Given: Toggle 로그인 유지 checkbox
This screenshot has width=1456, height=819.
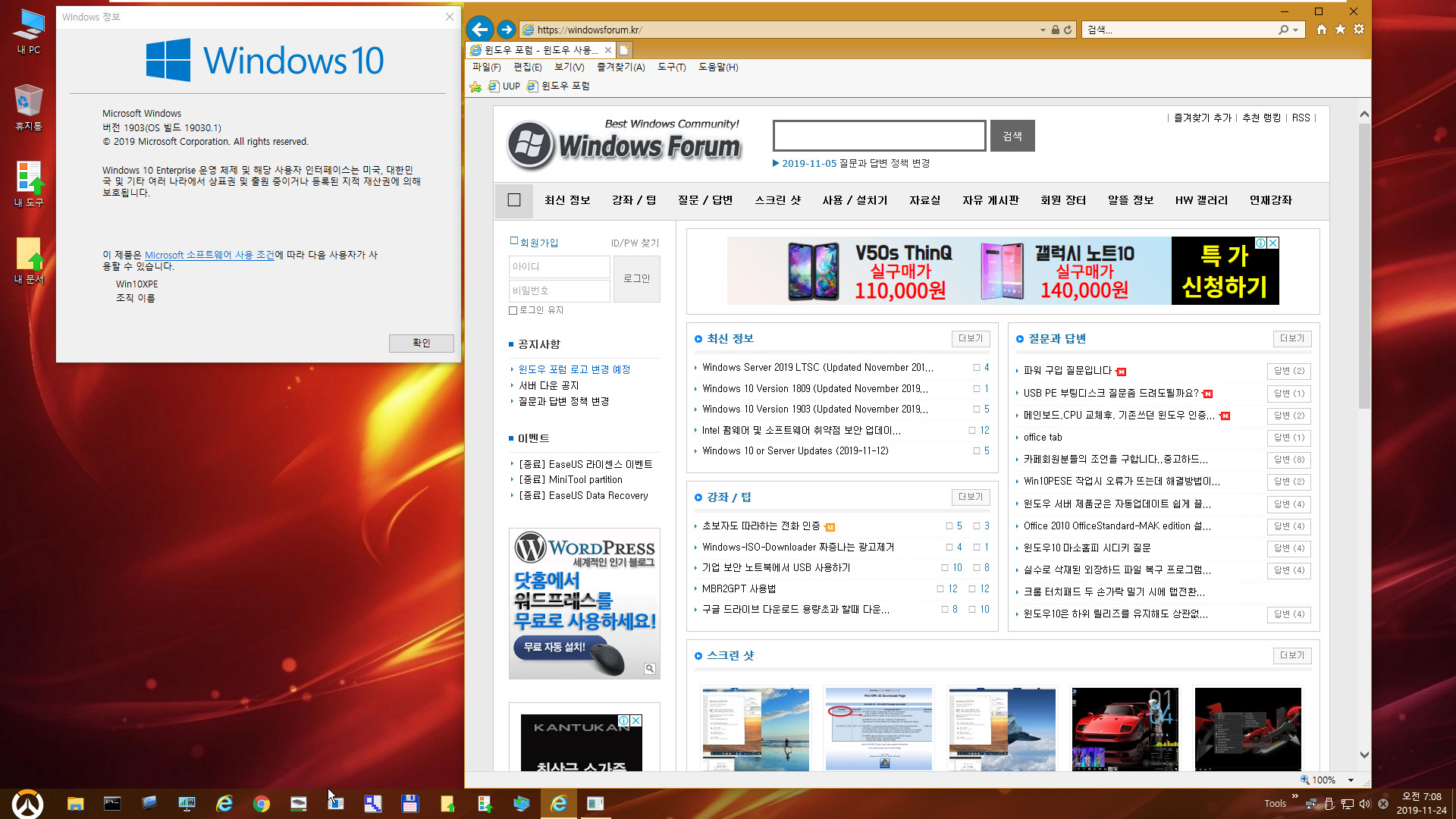Looking at the screenshot, I should 513,310.
